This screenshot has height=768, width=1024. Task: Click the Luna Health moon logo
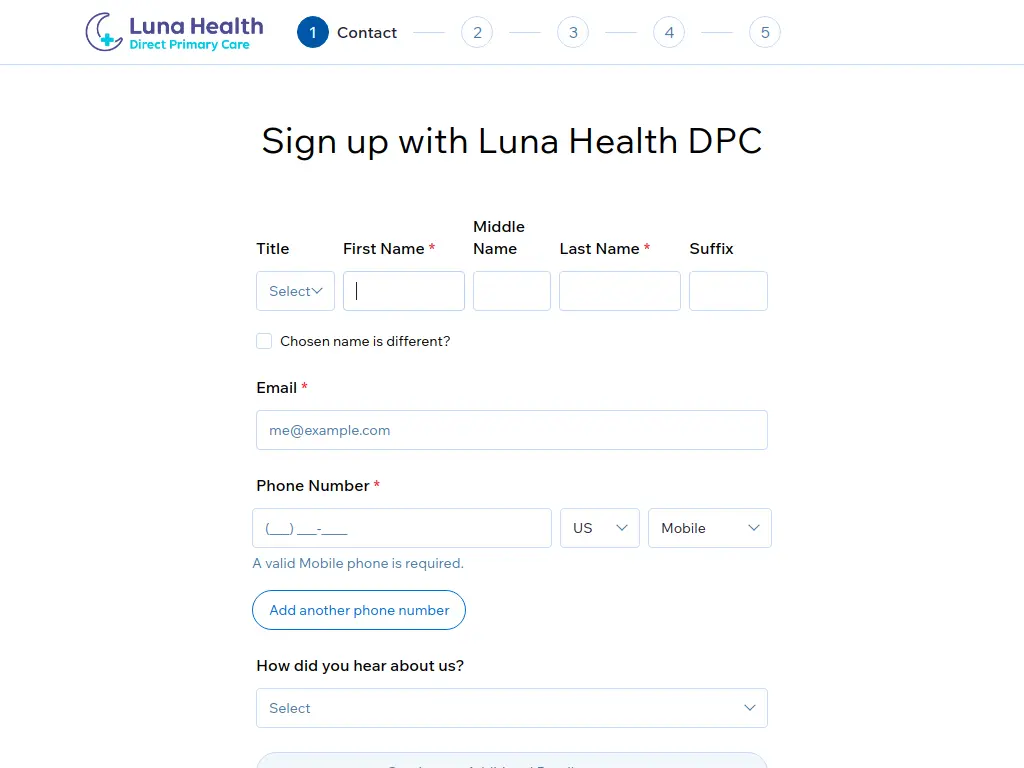click(103, 31)
